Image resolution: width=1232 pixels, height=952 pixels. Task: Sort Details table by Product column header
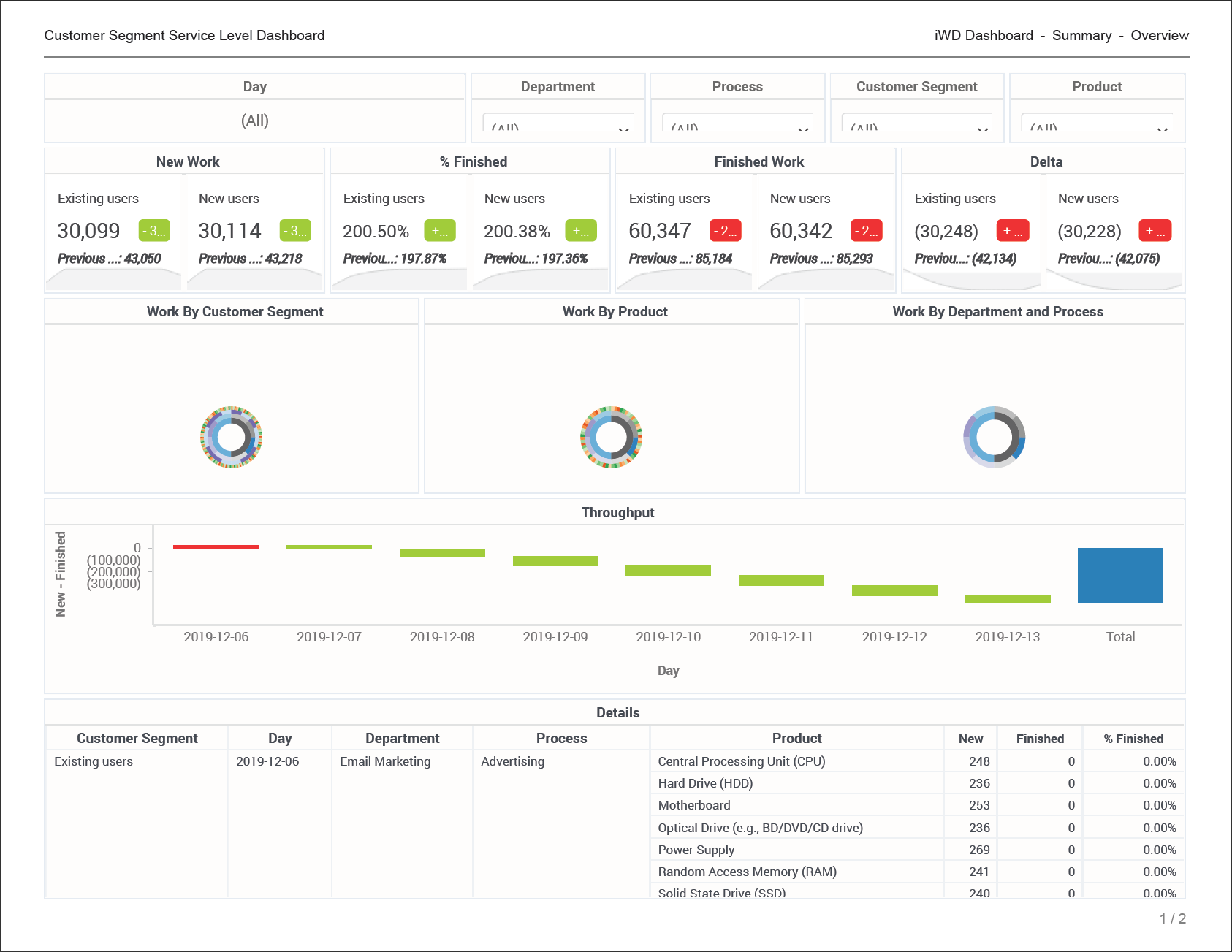(796, 738)
